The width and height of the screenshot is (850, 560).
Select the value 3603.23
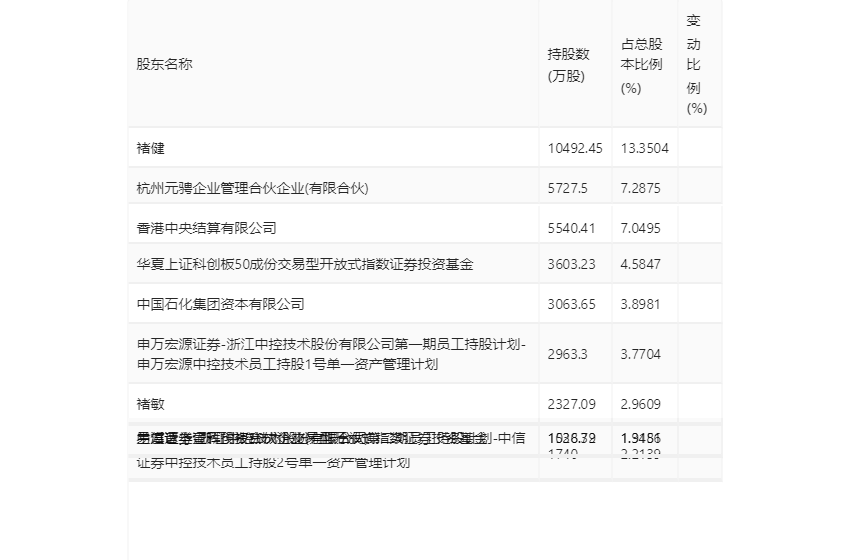point(571,264)
